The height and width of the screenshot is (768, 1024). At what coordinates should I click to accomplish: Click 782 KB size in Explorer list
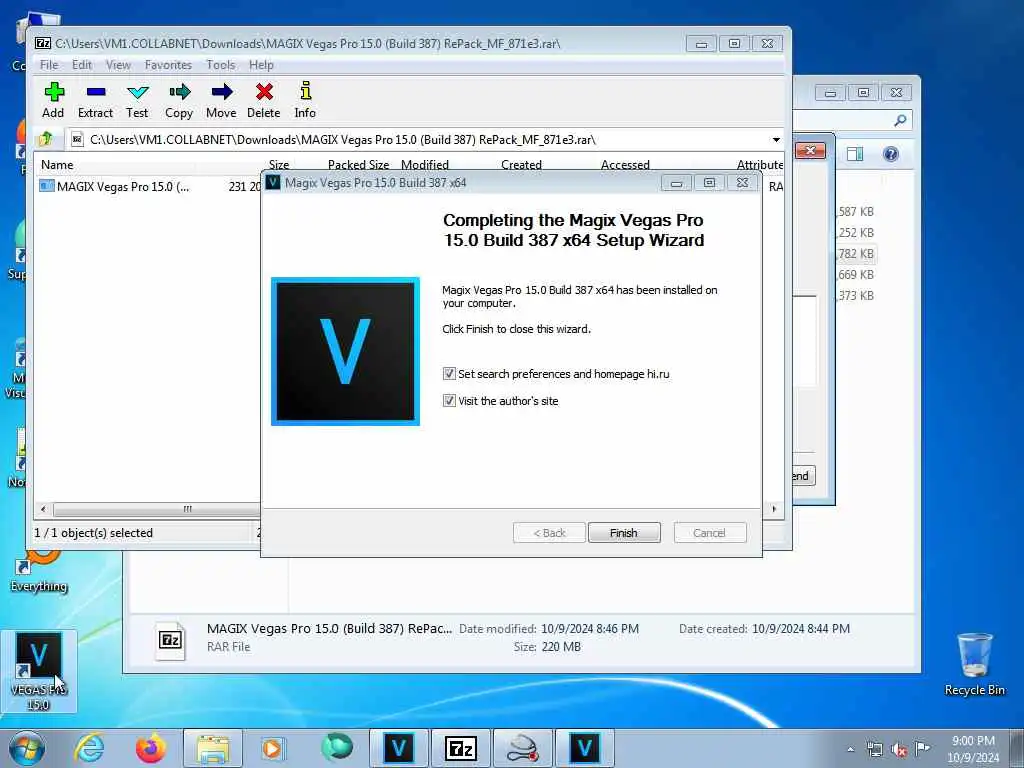tap(856, 253)
